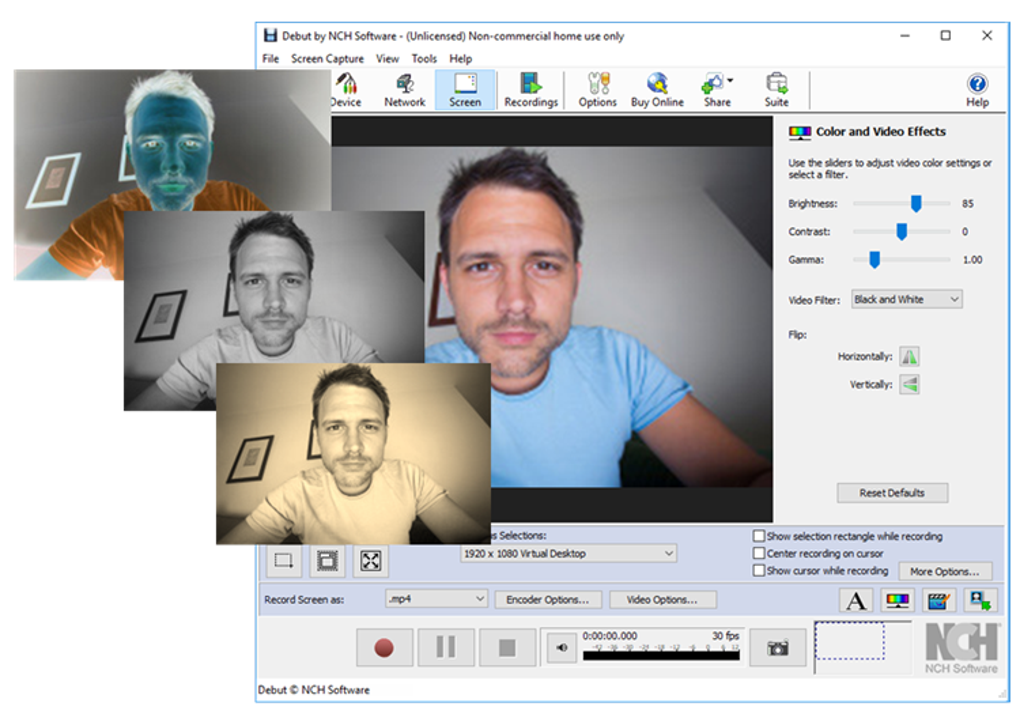This screenshot has width=1020, height=710.
Task: Click the Buy Online toolbar icon
Action: tap(657, 90)
